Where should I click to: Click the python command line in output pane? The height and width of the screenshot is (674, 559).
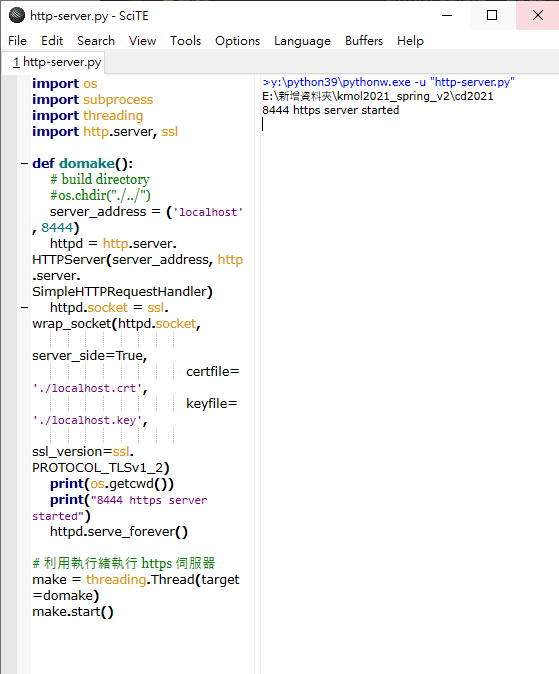(389, 82)
